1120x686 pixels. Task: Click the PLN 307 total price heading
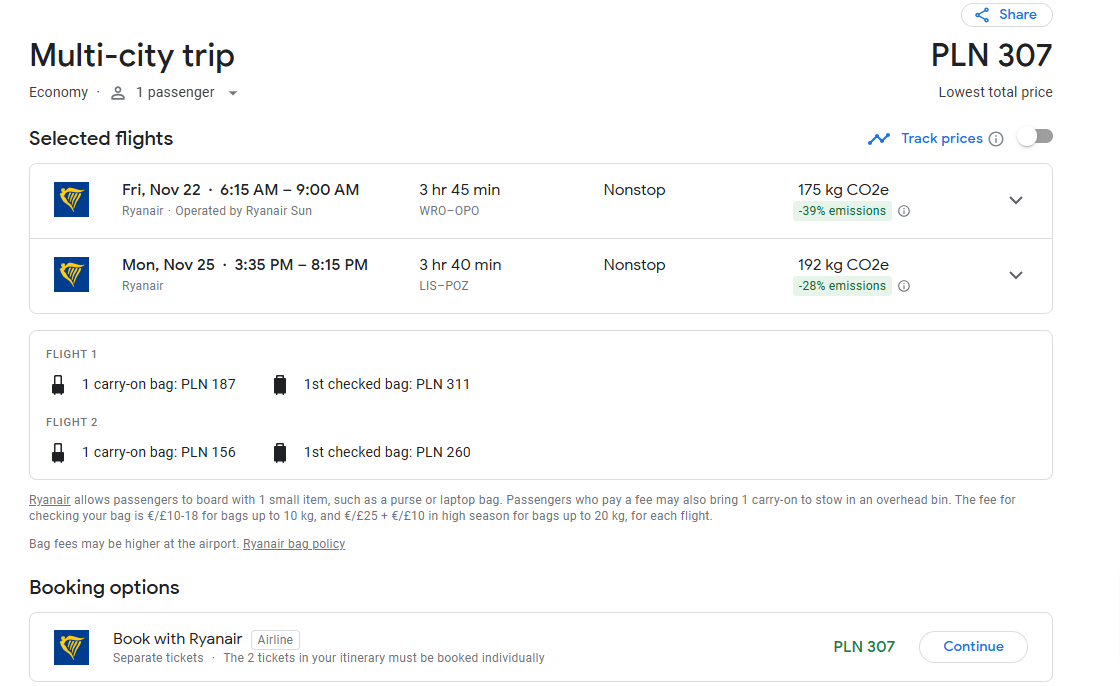tap(991, 56)
